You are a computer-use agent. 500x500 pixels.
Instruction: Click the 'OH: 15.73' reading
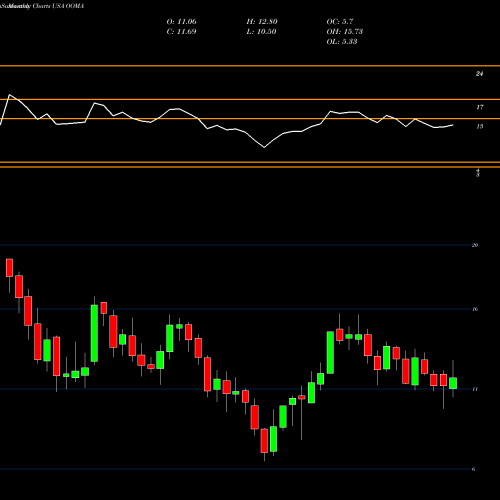coord(345,32)
